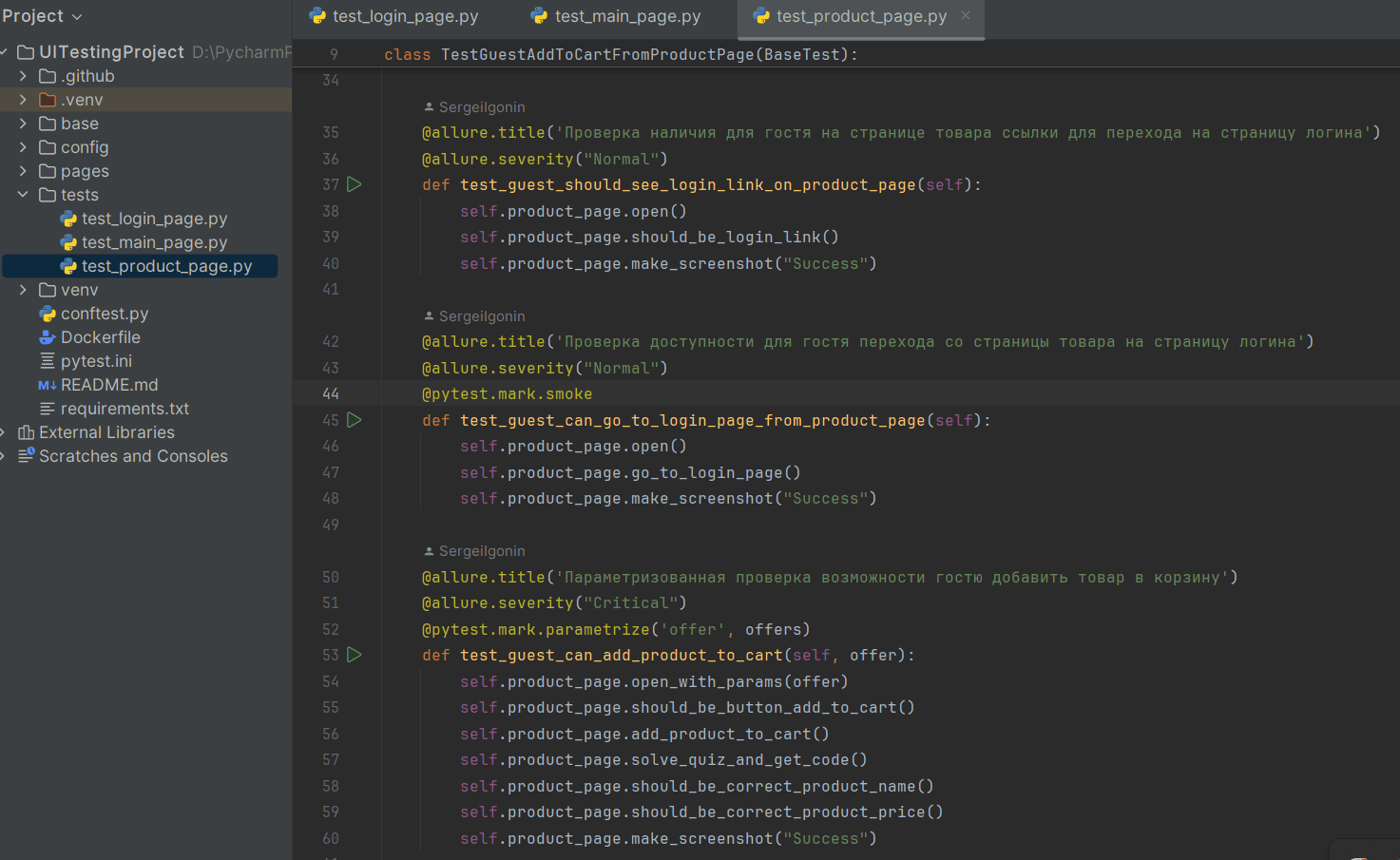Select test_login_page.py in project tree
The image size is (1400, 860).
pos(154,219)
